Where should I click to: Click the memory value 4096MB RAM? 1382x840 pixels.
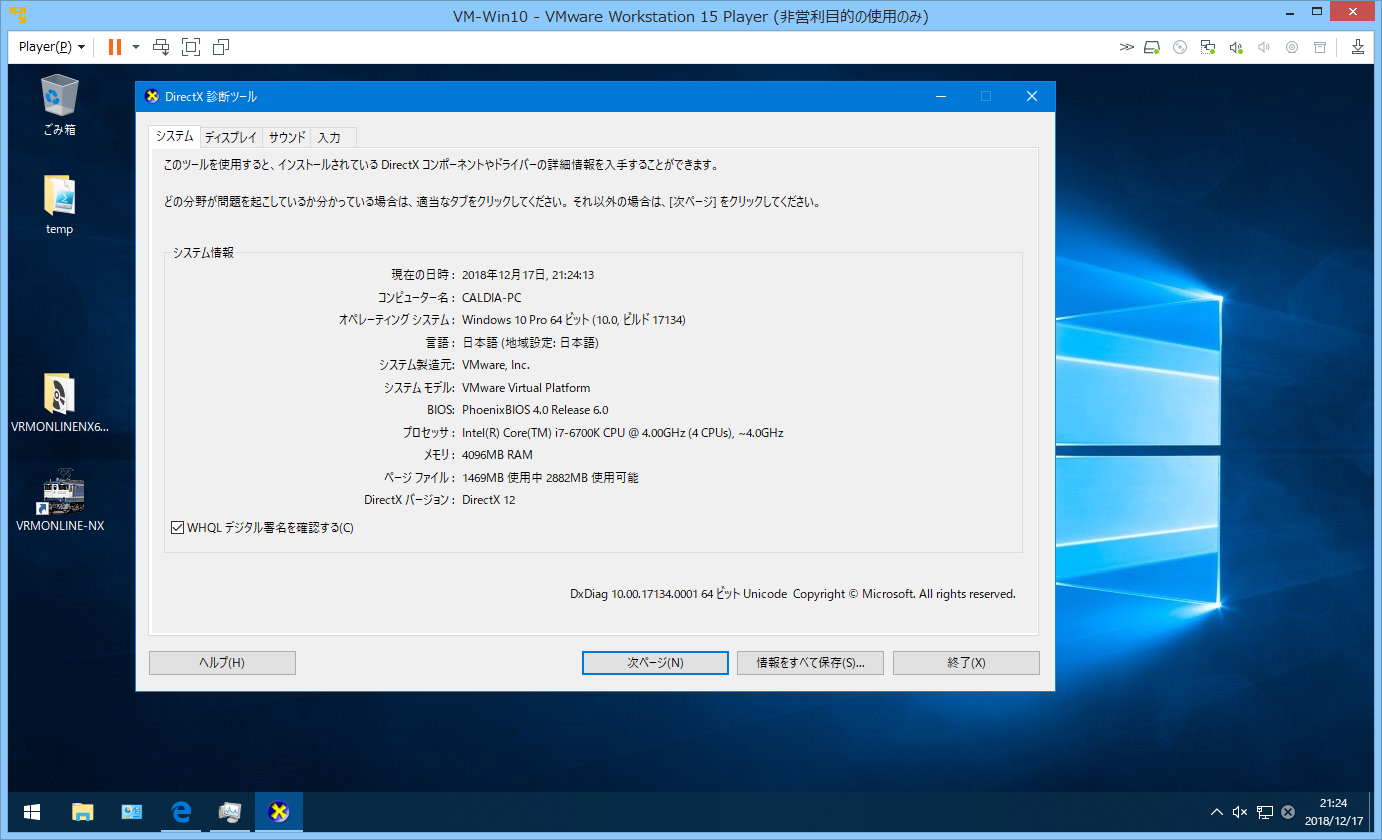497,455
